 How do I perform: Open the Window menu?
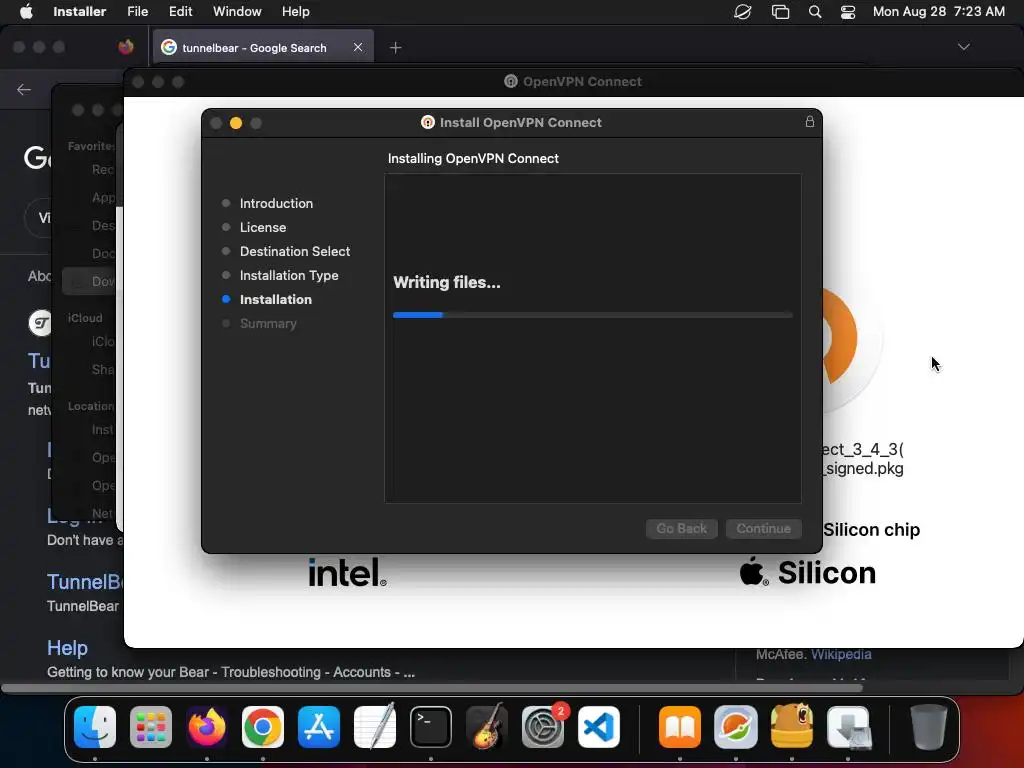(237, 11)
